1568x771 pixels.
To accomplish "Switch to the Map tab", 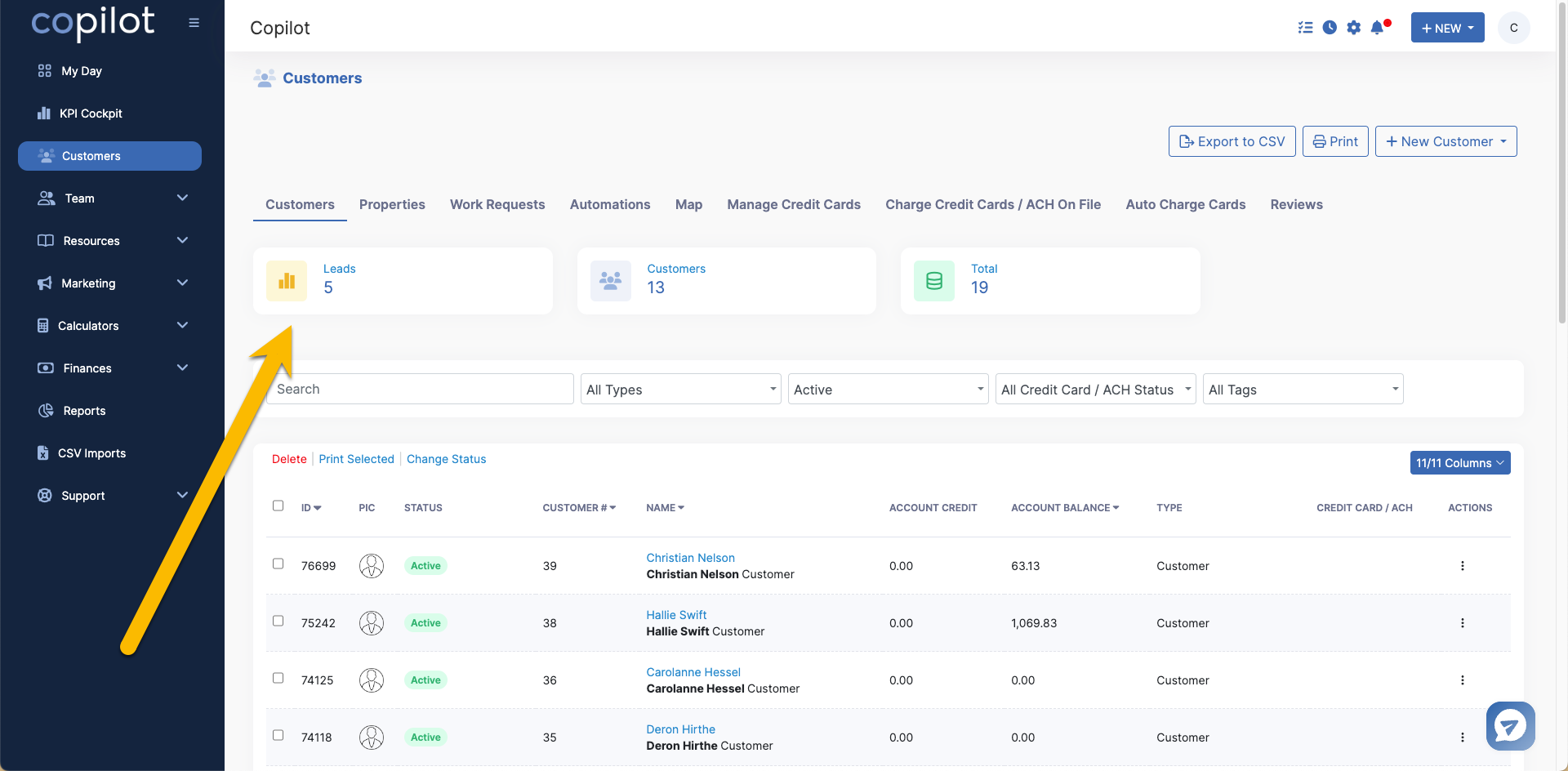I will click(688, 204).
